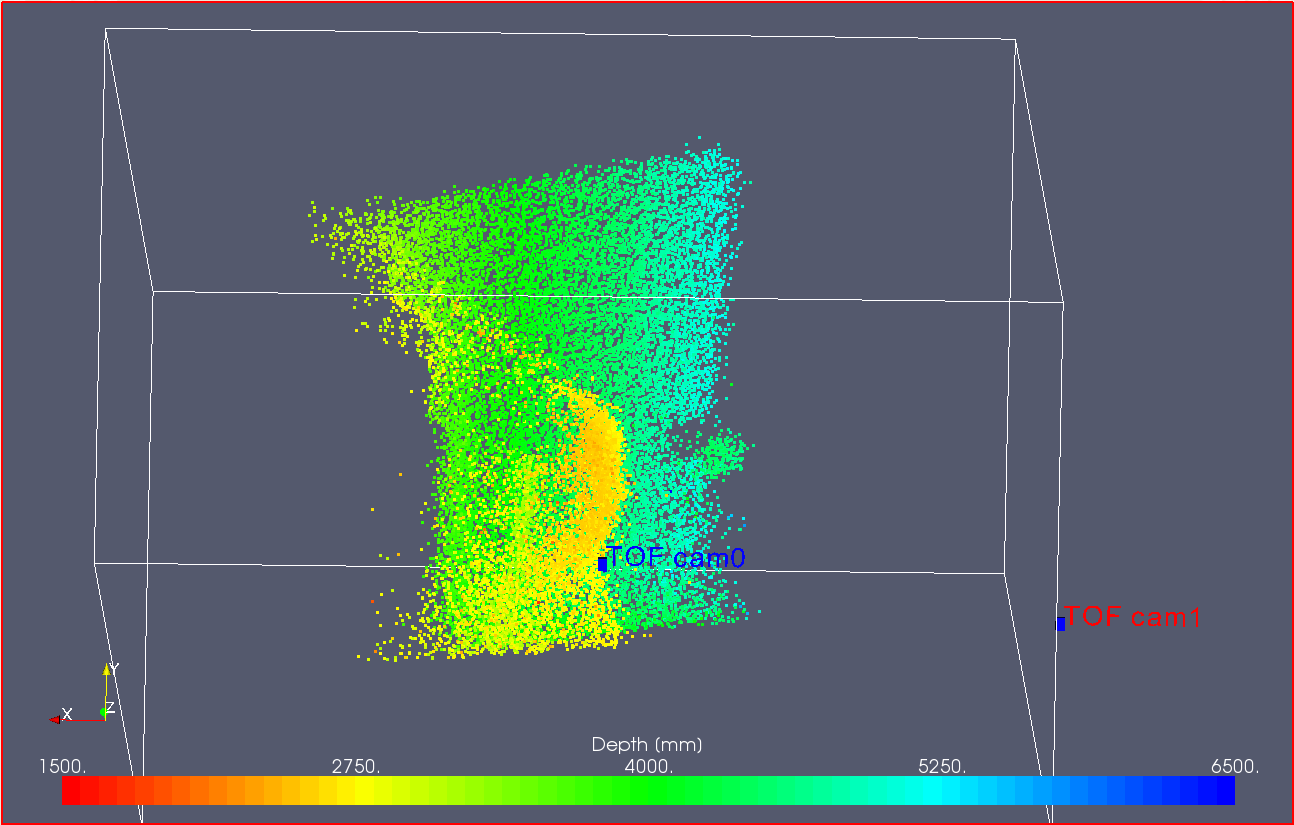
Task: Click the '6500.' color bar tick label
Action: point(1235,767)
